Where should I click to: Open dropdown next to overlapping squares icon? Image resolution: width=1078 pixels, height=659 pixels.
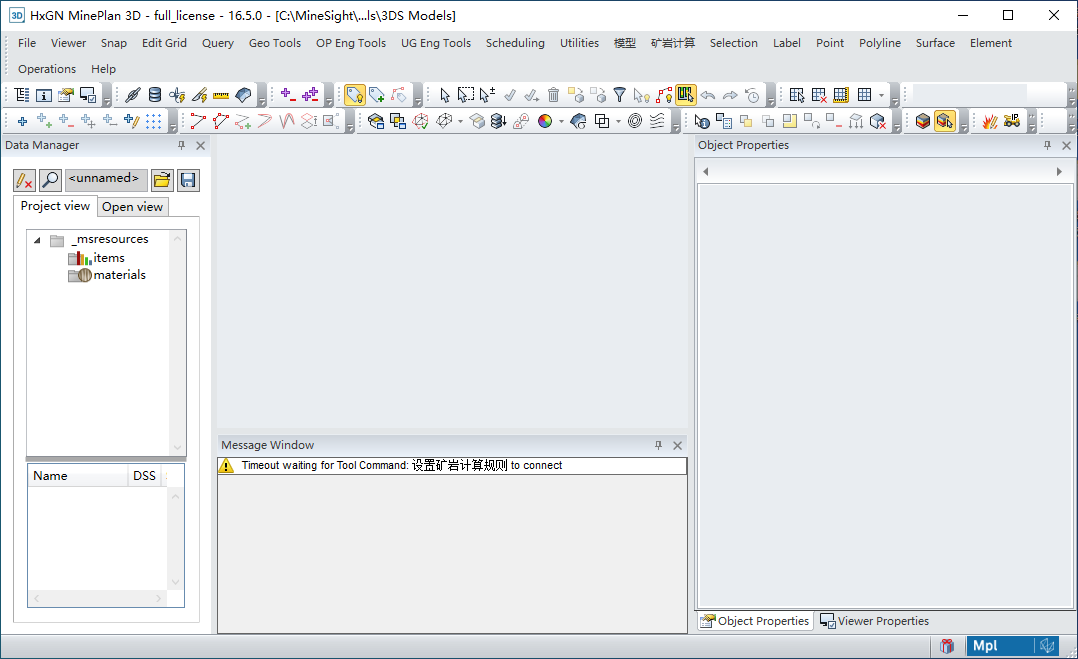618,122
